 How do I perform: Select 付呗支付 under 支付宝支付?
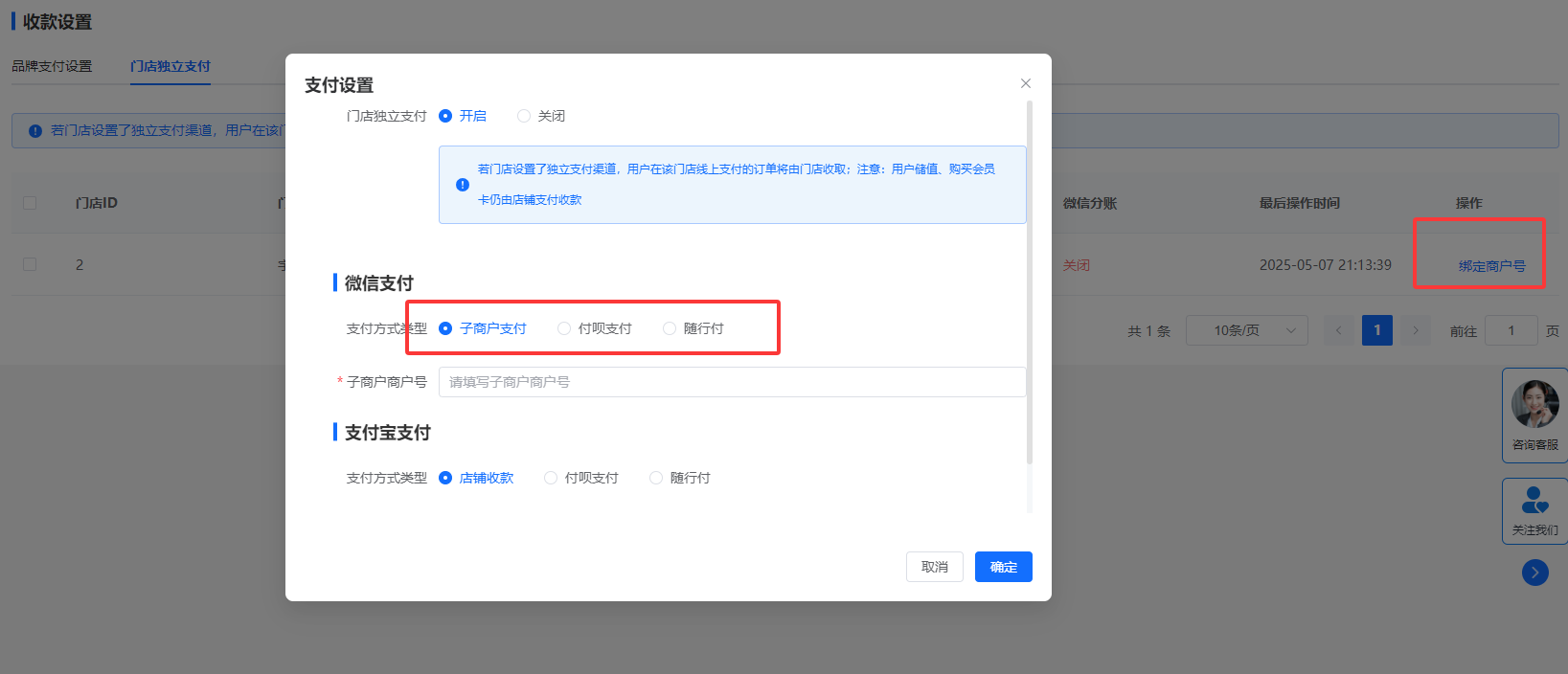581,478
